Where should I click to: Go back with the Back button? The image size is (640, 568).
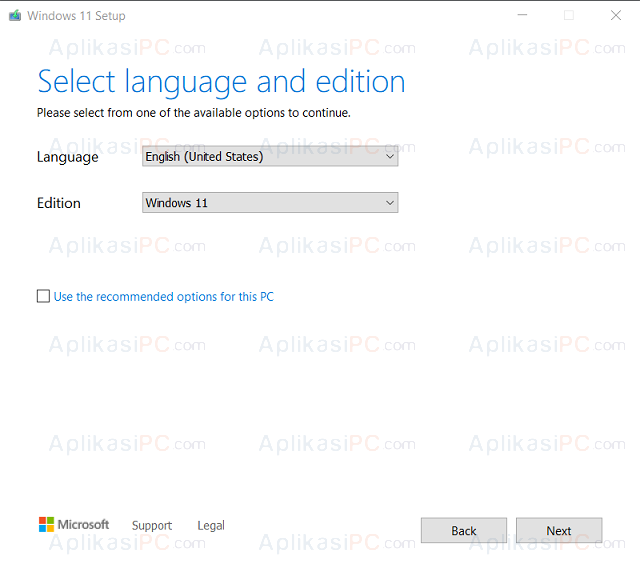click(464, 530)
